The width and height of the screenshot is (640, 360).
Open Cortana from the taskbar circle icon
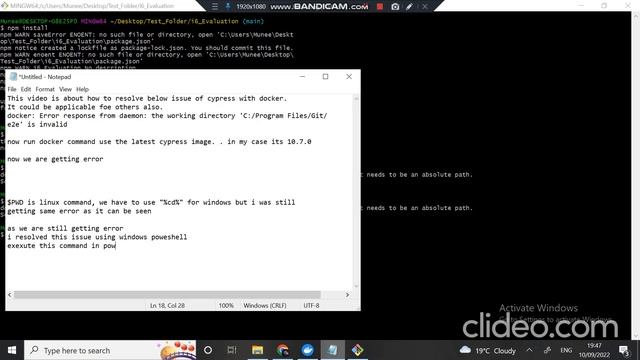coord(208,350)
